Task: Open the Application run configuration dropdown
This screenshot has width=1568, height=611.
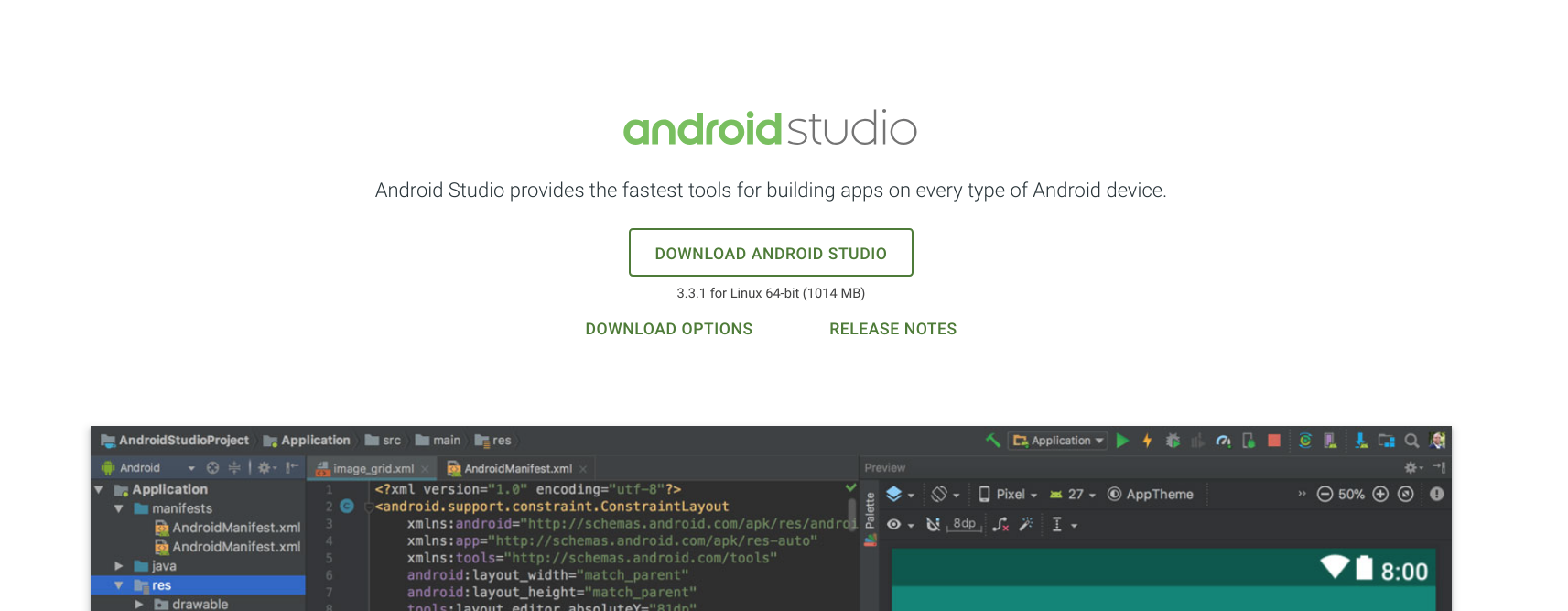Action: point(1059,441)
